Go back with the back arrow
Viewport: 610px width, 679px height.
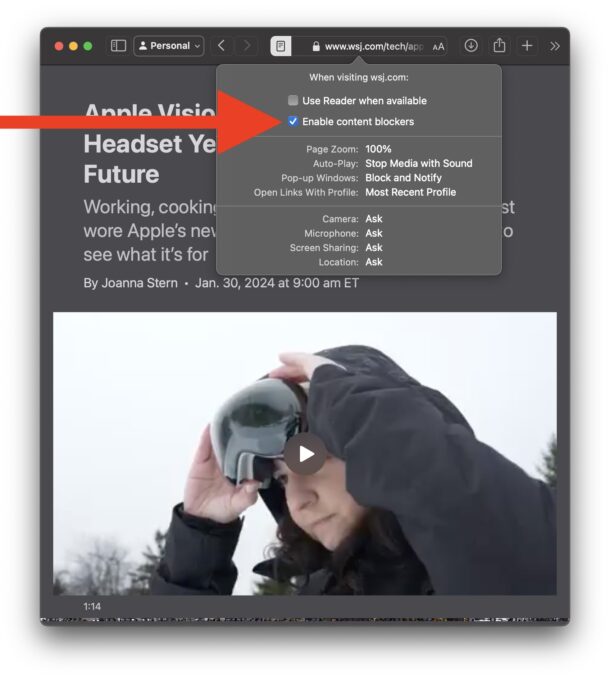[x=221, y=46]
